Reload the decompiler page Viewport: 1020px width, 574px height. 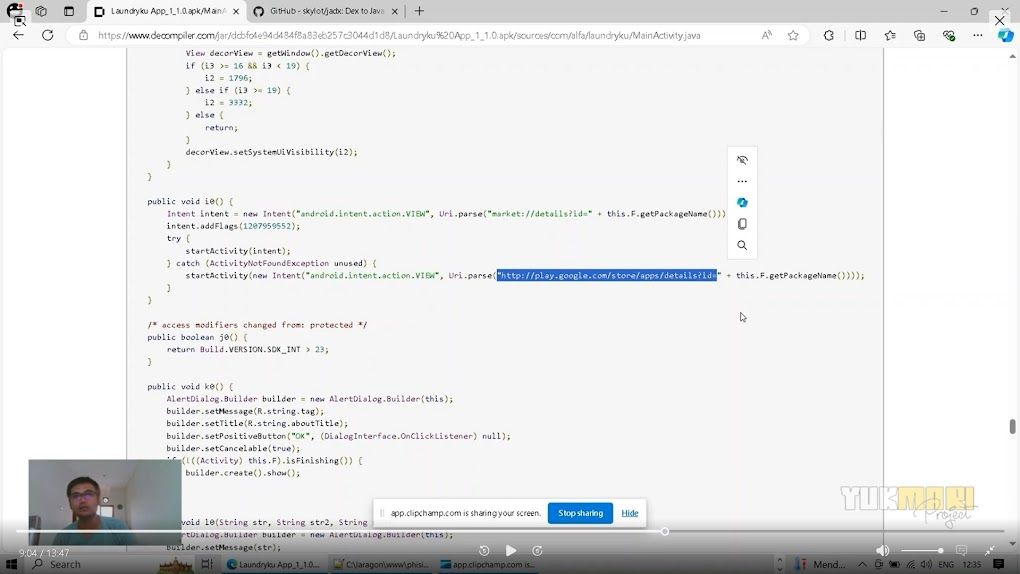click(x=47, y=35)
